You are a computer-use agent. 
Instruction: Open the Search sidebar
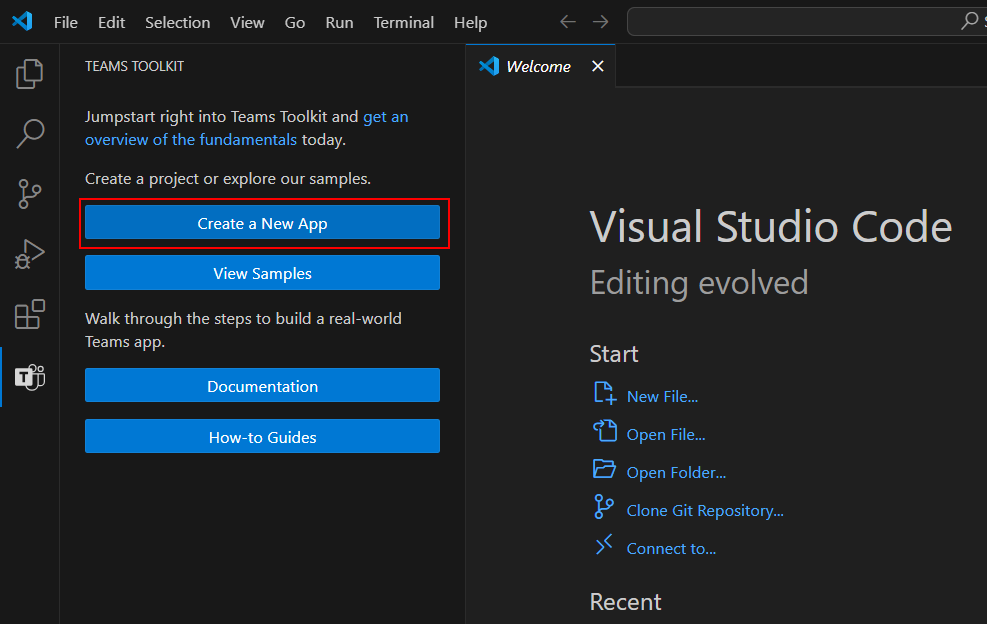29,133
